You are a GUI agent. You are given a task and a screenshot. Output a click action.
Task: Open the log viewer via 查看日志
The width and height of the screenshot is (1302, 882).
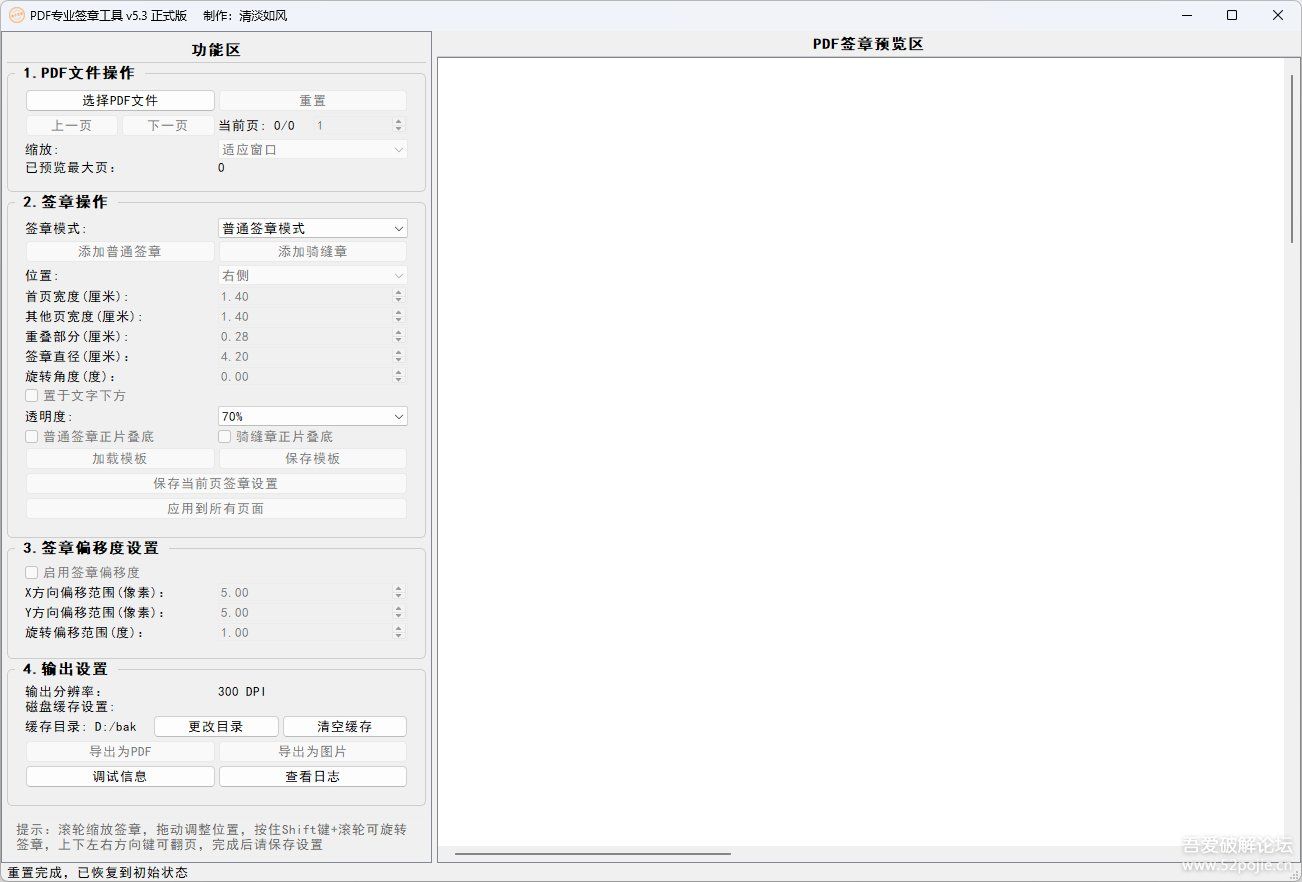(x=312, y=776)
